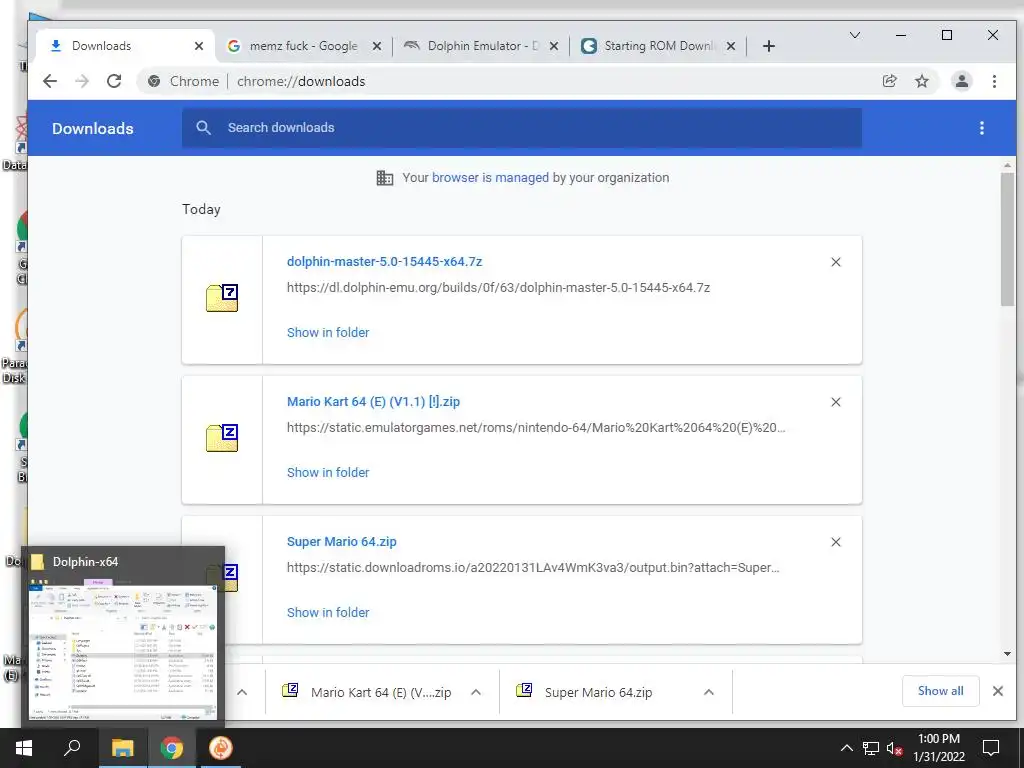This screenshot has height=768, width=1024.
Task: Click the forward navigation arrow
Action: [82, 81]
